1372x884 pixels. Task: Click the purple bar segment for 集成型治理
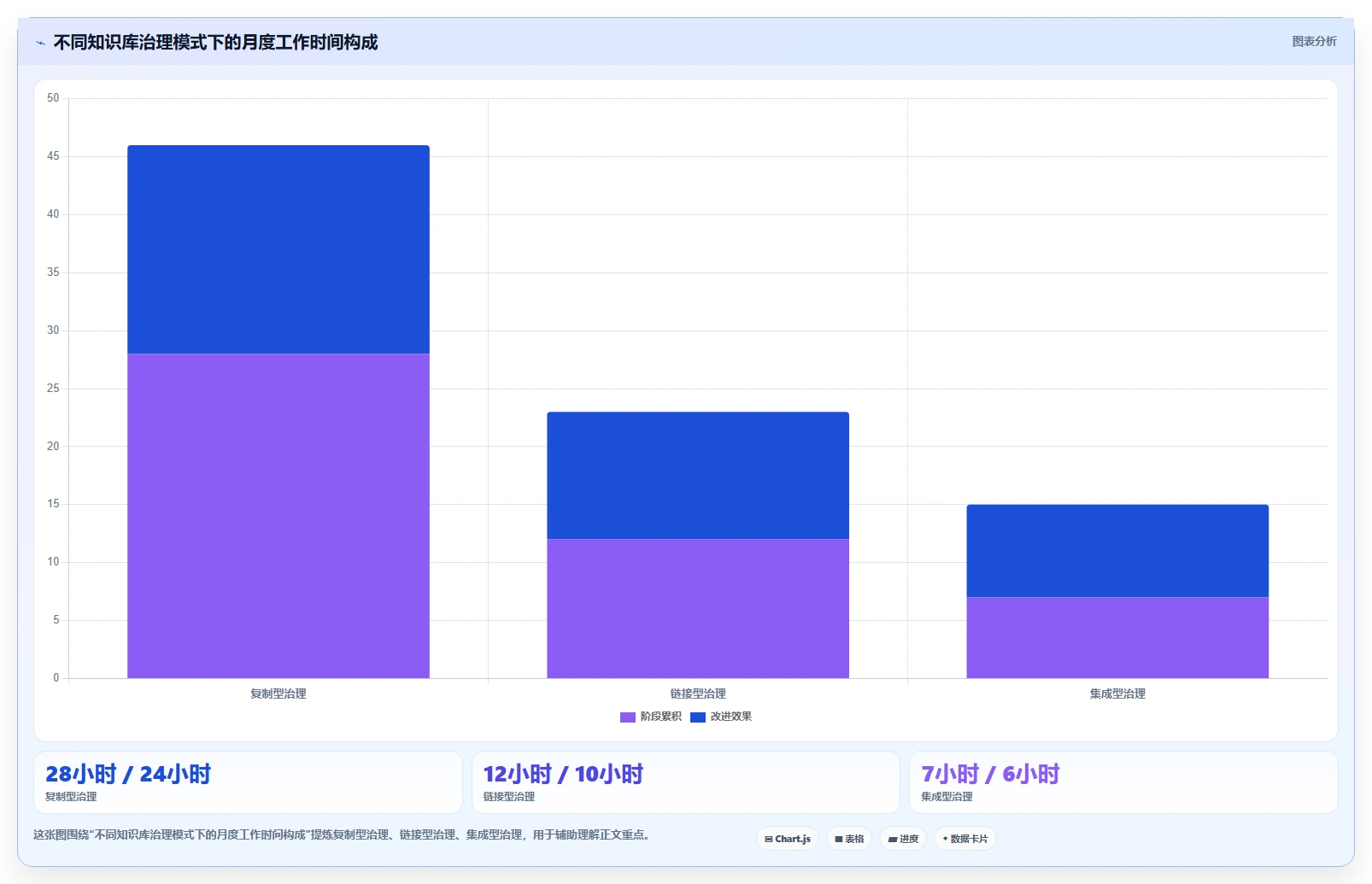coord(1117,637)
